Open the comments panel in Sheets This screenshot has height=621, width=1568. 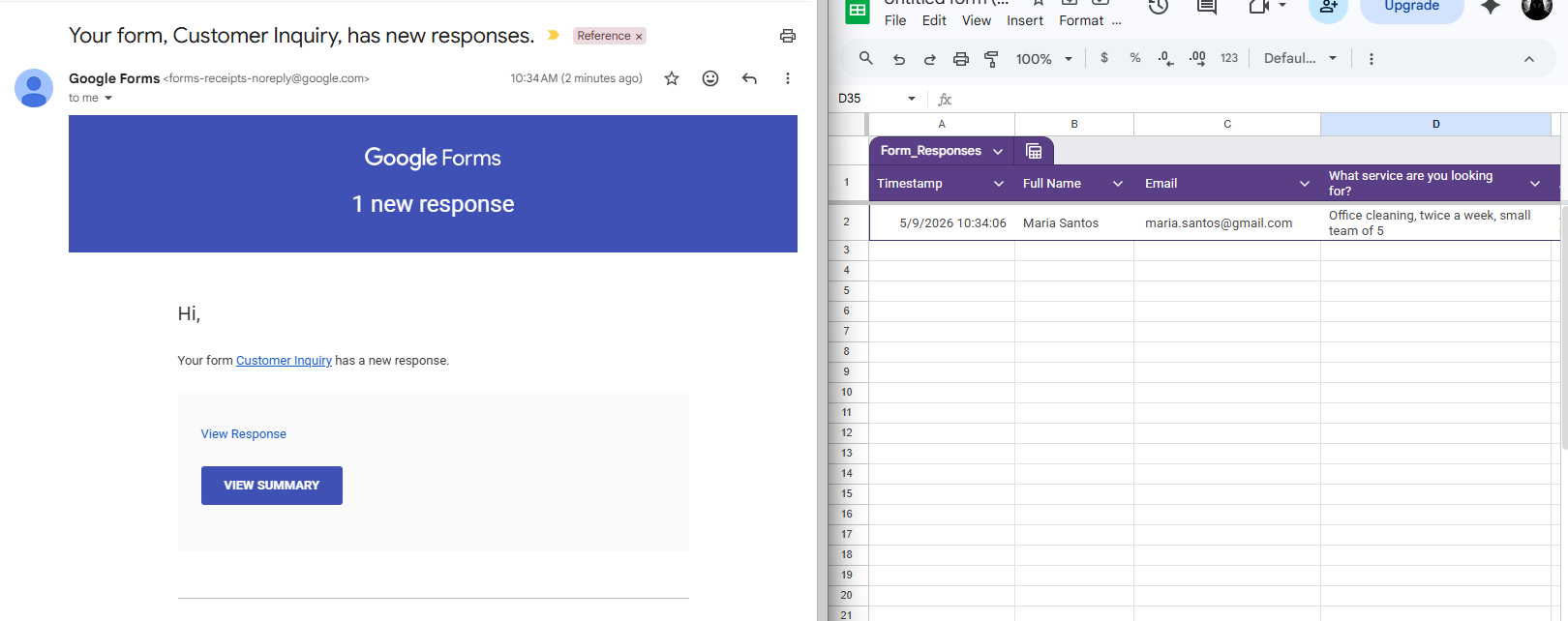tap(1206, 7)
